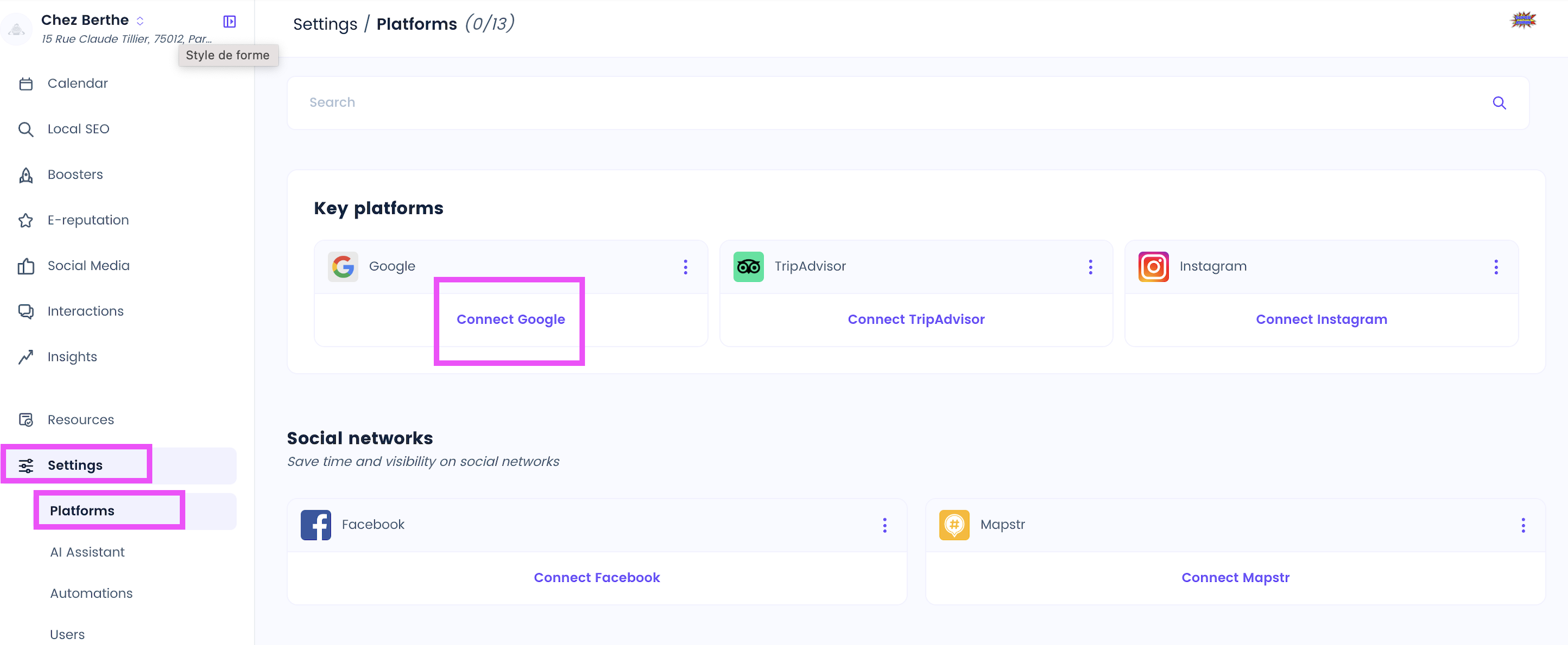Open AI Assistant settings
Image resolution: width=1568 pixels, height=645 pixels.
[x=87, y=553]
